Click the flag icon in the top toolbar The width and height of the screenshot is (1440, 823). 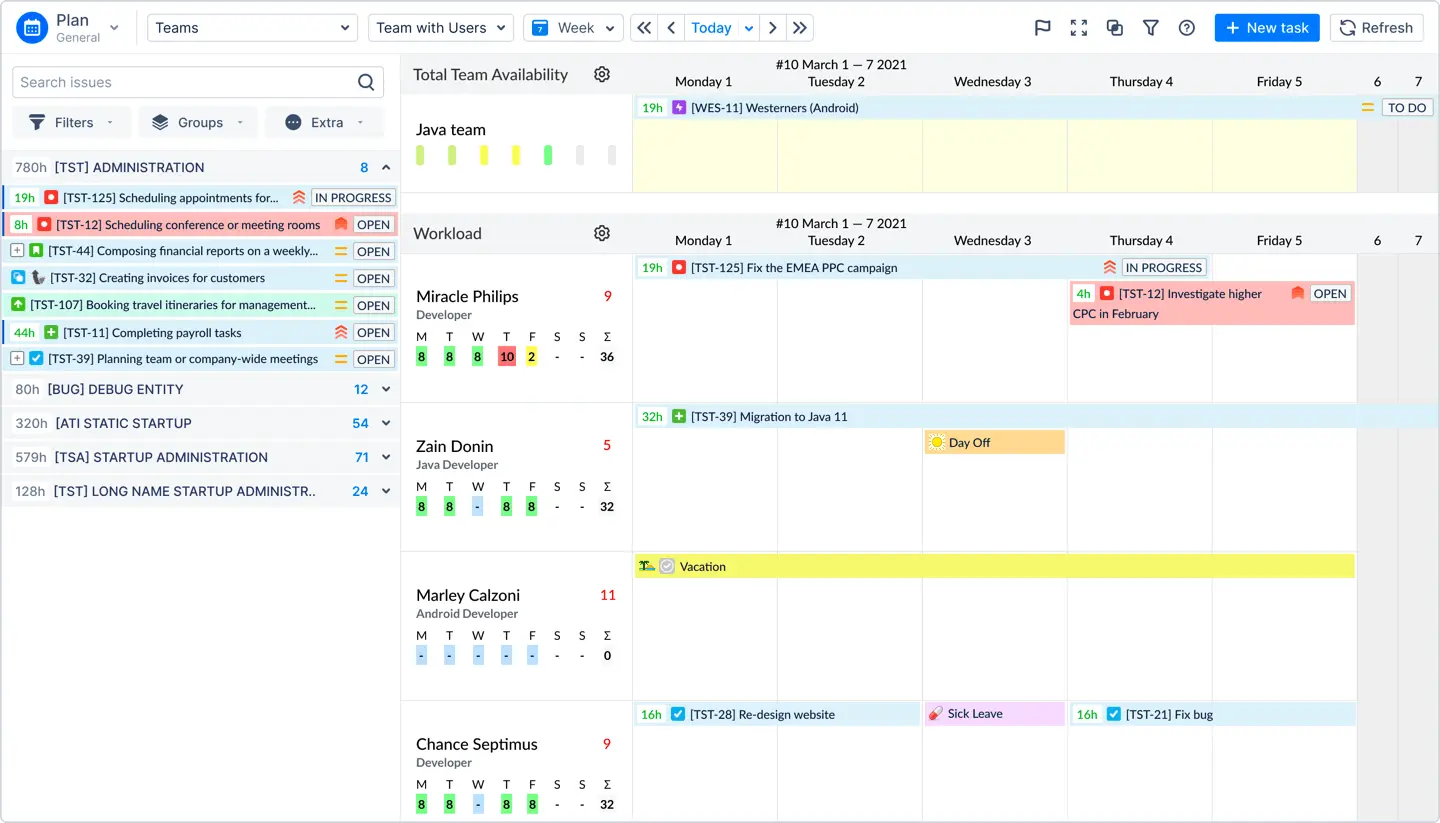(1042, 27)
